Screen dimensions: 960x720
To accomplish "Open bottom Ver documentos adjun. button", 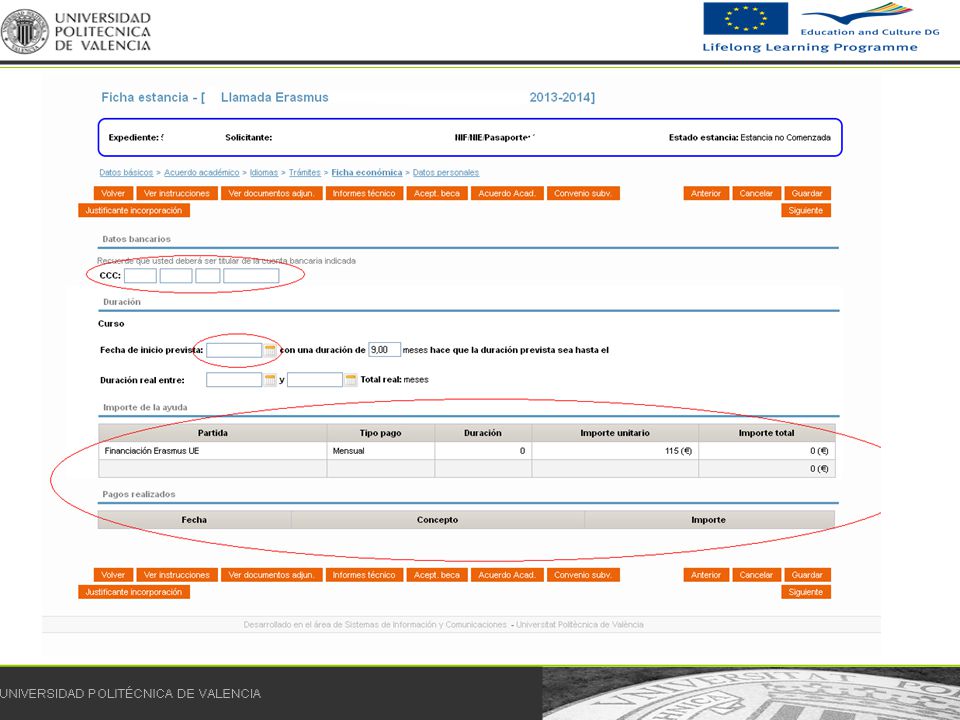I will [271, 575].
